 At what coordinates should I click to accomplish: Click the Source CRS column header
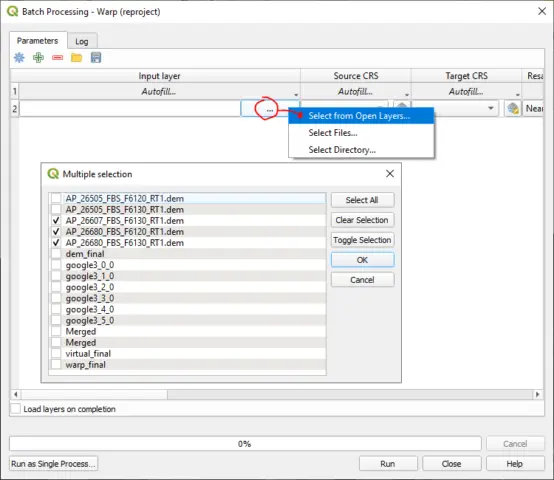[x=356, y=76]
